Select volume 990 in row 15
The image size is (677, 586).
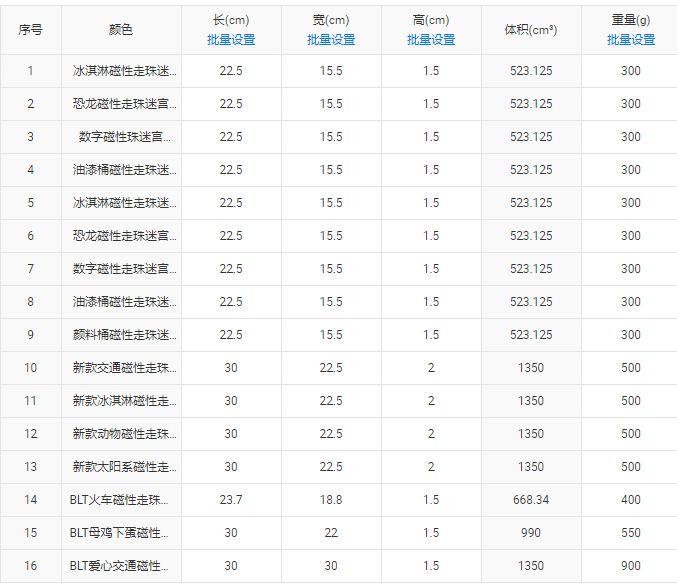pos(531,533)
